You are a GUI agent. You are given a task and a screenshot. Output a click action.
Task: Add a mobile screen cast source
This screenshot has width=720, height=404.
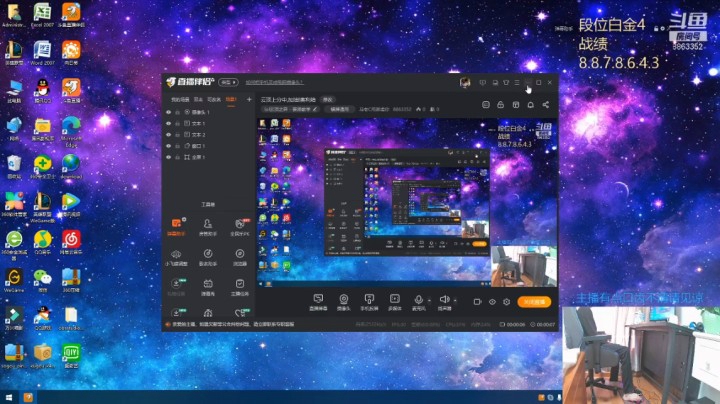click(369, 302)
